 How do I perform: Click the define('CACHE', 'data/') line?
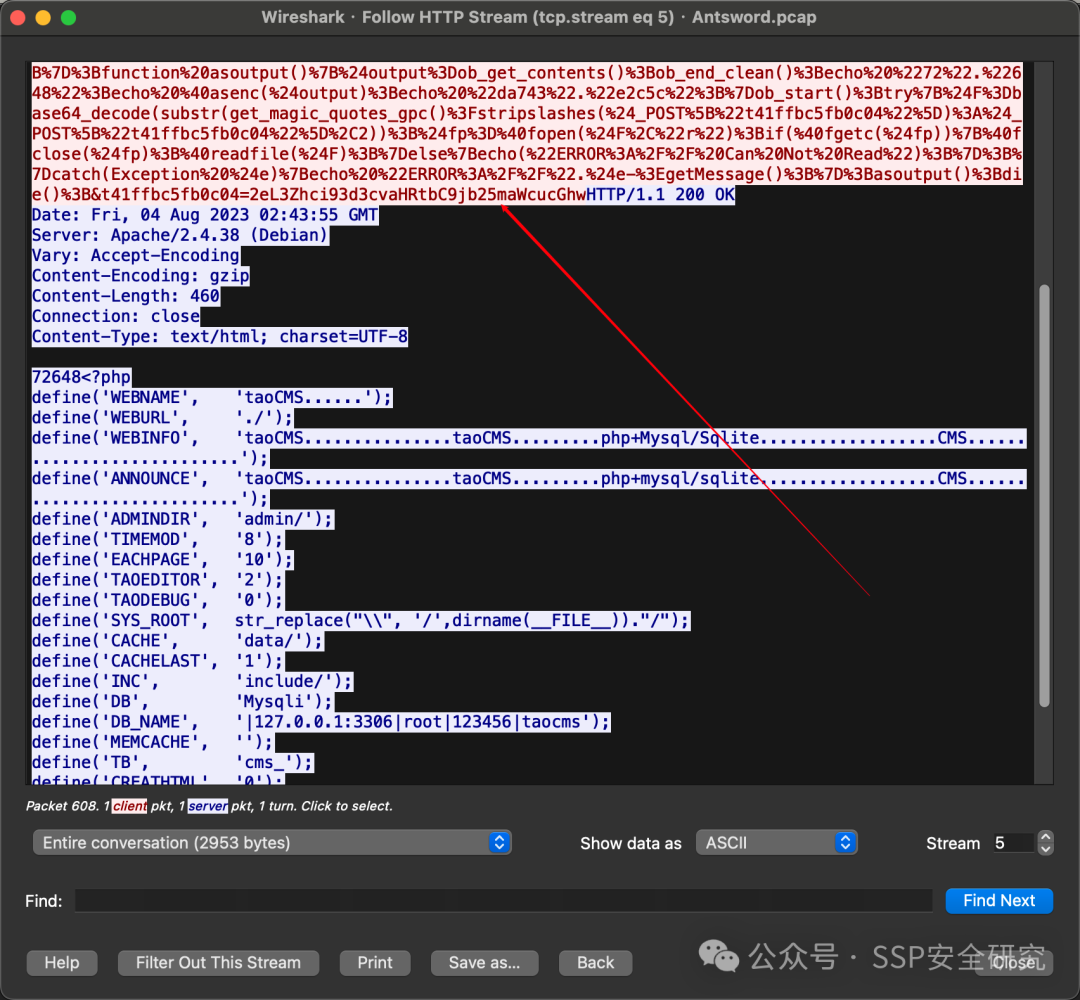coord(178,640)
